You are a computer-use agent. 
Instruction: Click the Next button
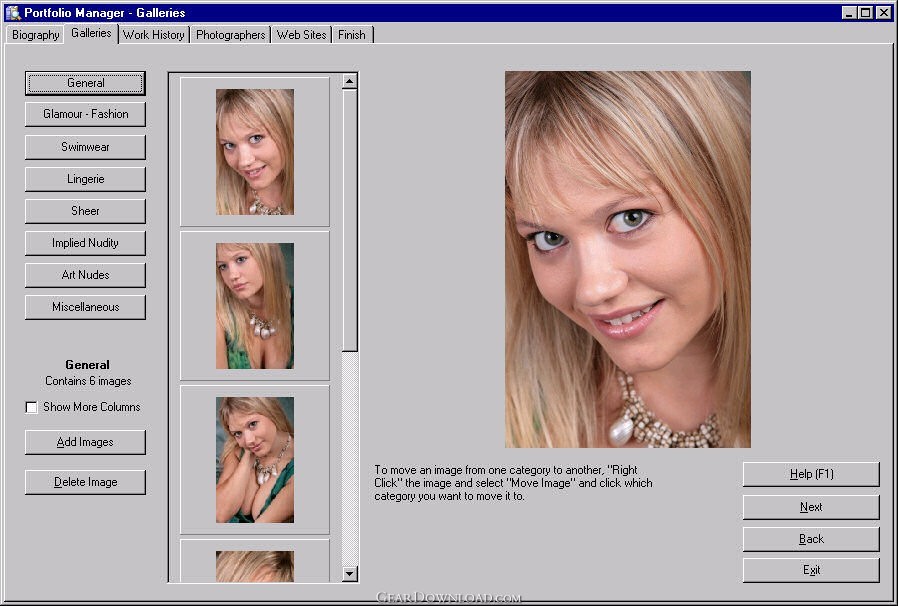pyautogui.click(x=810, y=507)
